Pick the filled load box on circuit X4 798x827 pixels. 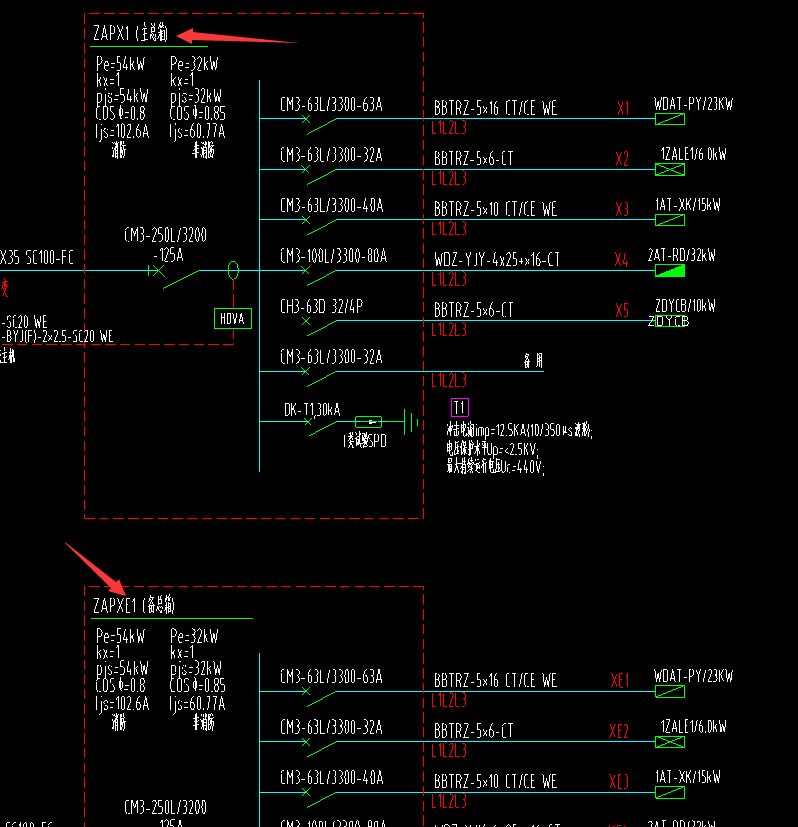coord(670,271)
